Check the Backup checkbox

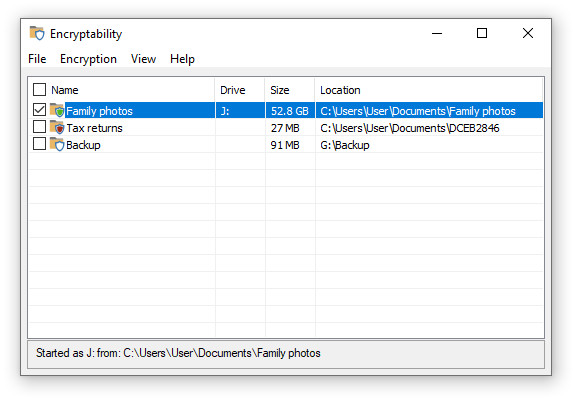[39, 144]
